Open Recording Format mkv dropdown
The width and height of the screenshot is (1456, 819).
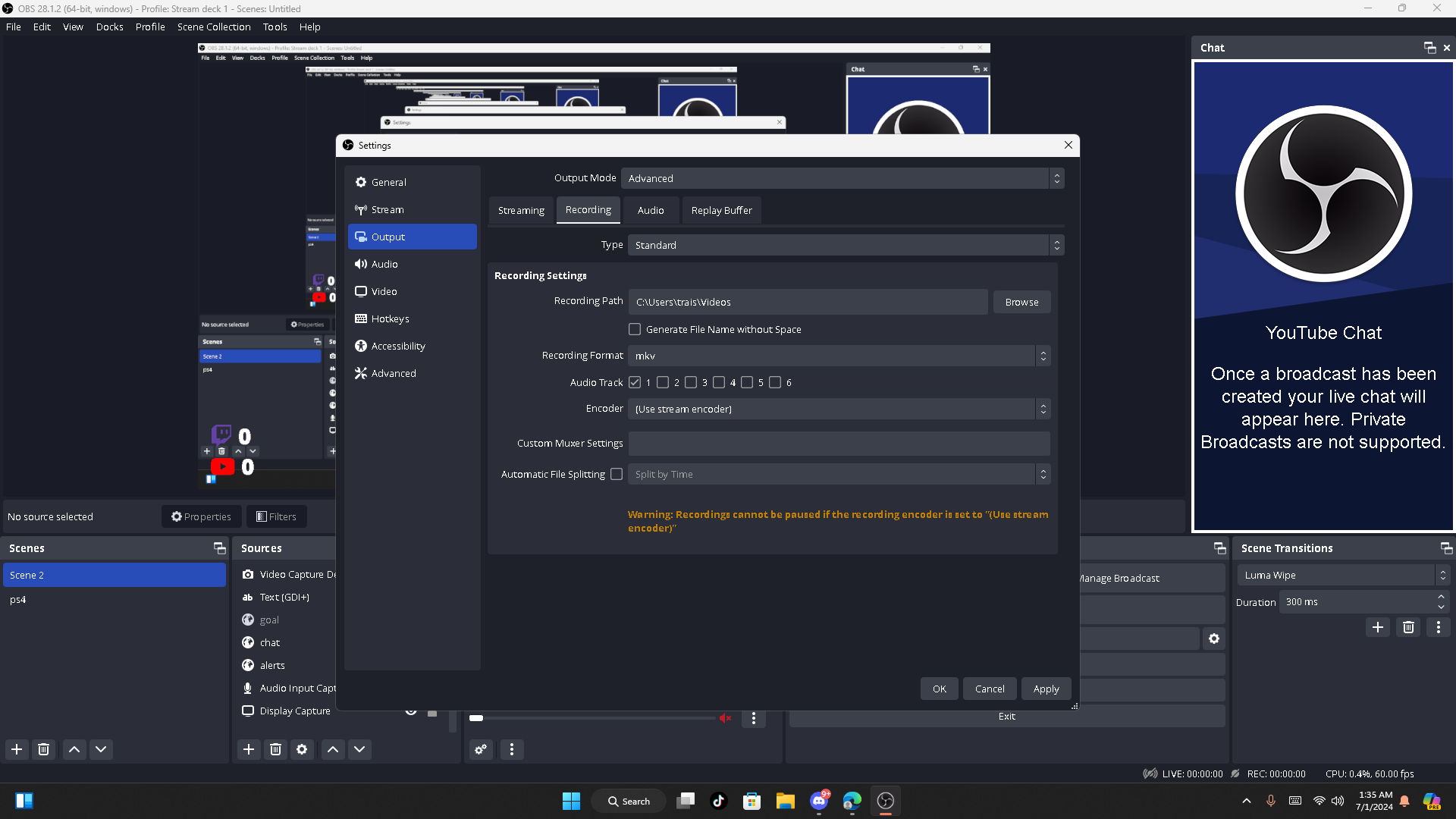(x=839, y=356)
